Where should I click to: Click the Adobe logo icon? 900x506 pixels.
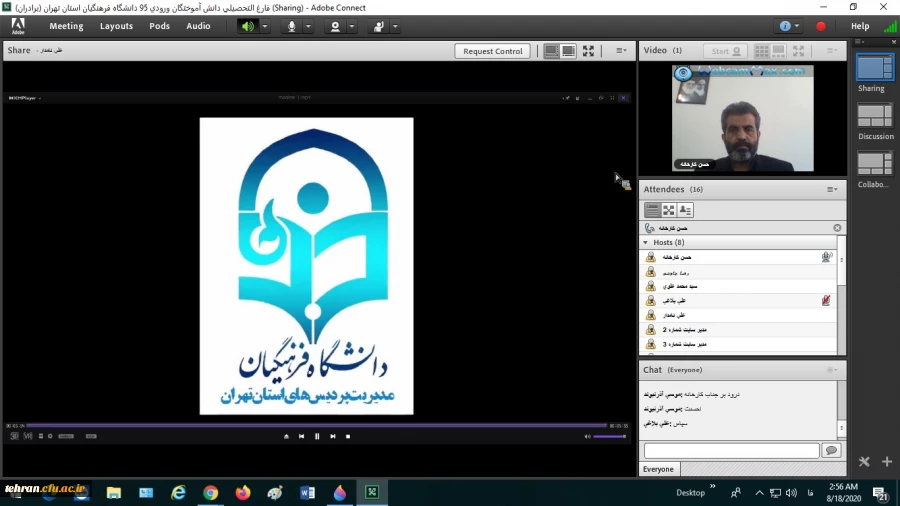18,26
